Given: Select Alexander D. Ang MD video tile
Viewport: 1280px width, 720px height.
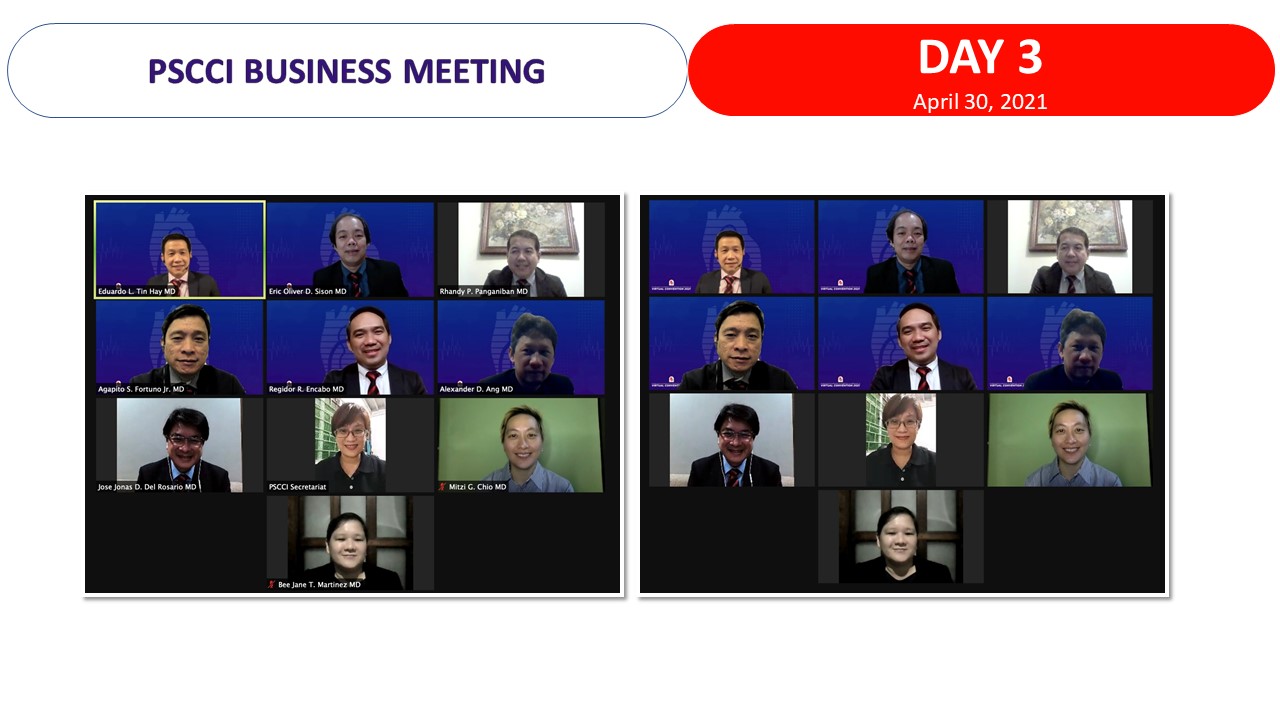Looking at the screenshot, I should 520,347.
